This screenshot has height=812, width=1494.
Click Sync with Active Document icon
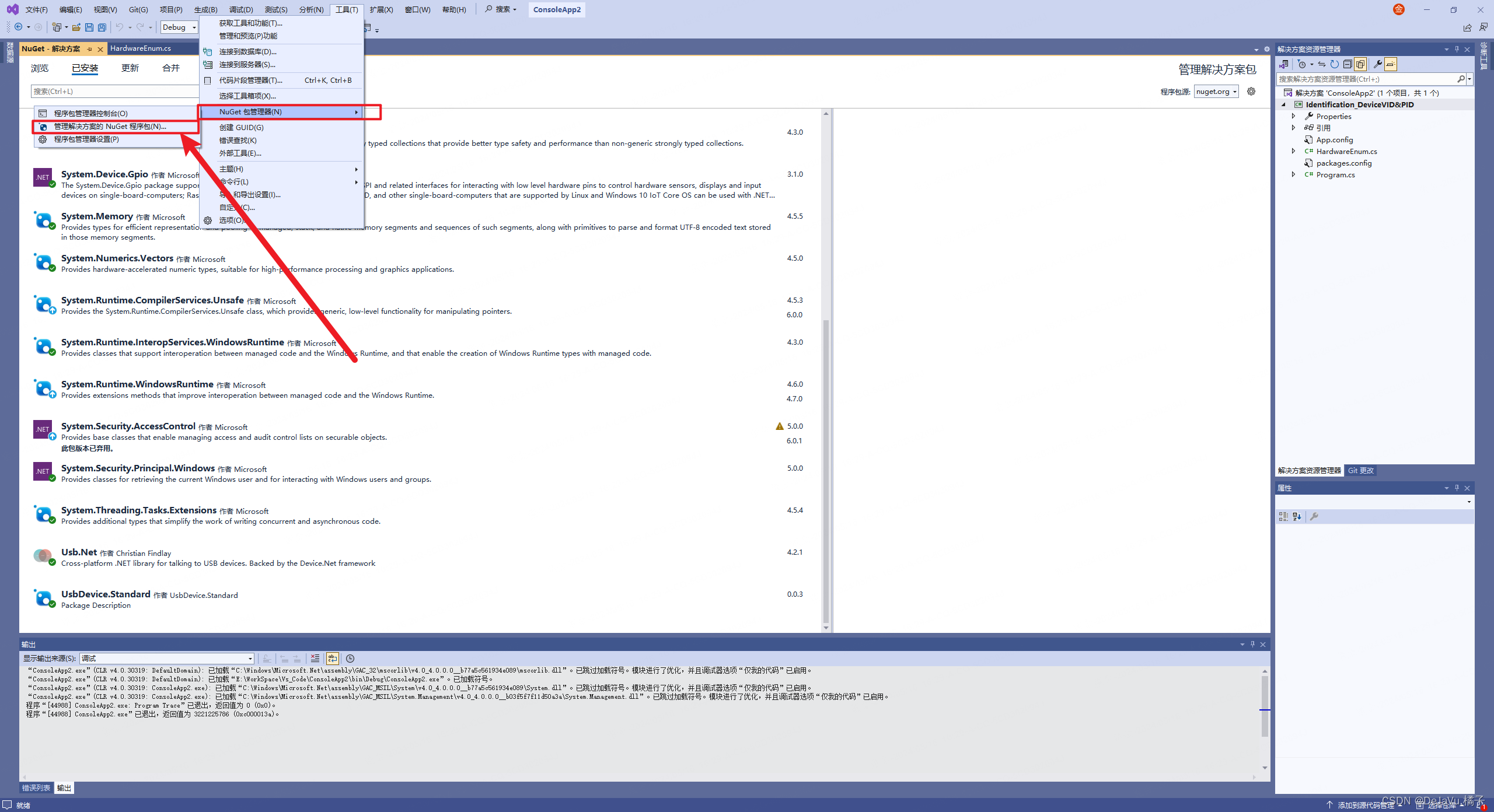(x=1322, y=64)
